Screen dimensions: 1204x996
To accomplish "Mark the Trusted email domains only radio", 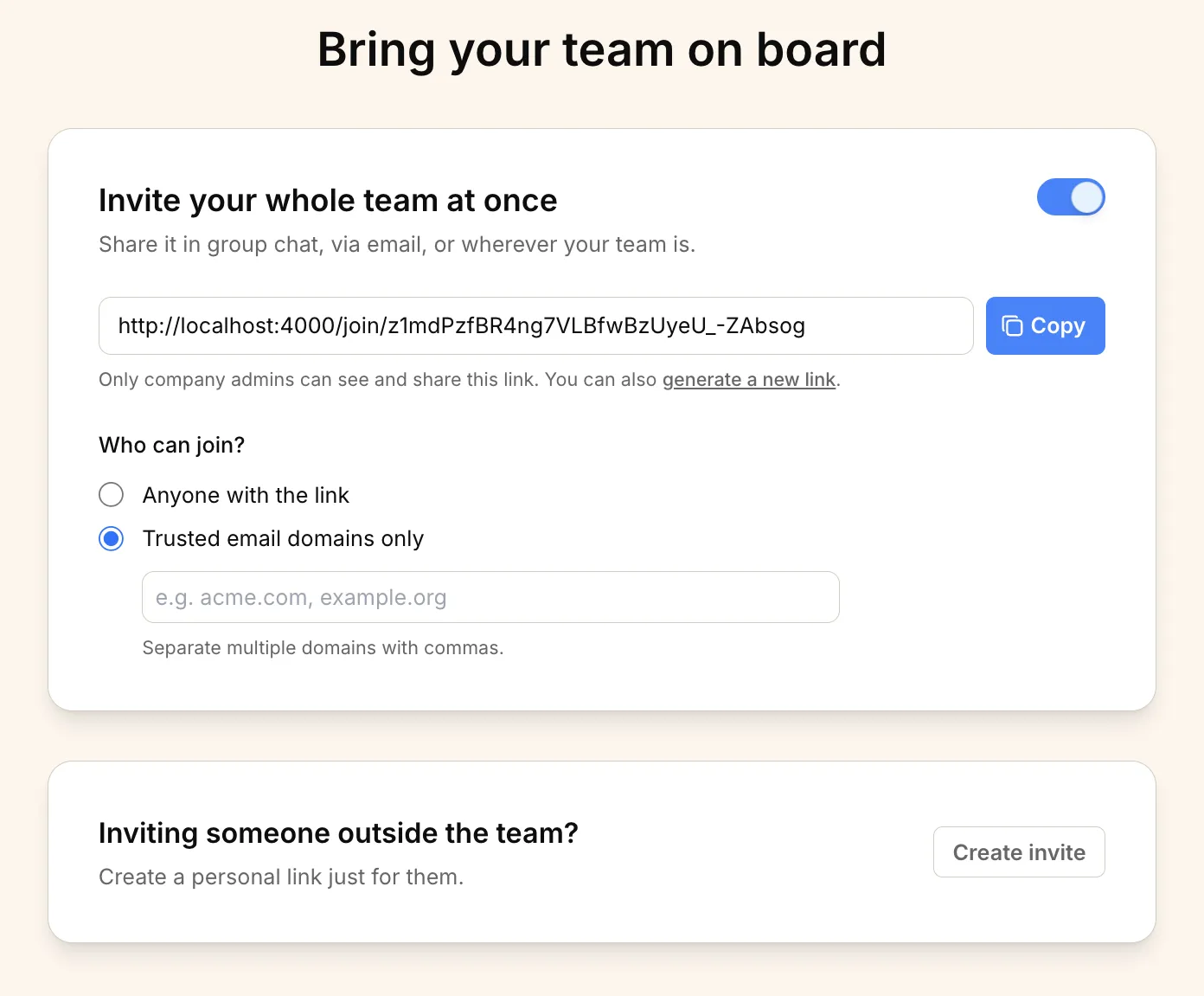I will tap(111, 538).
